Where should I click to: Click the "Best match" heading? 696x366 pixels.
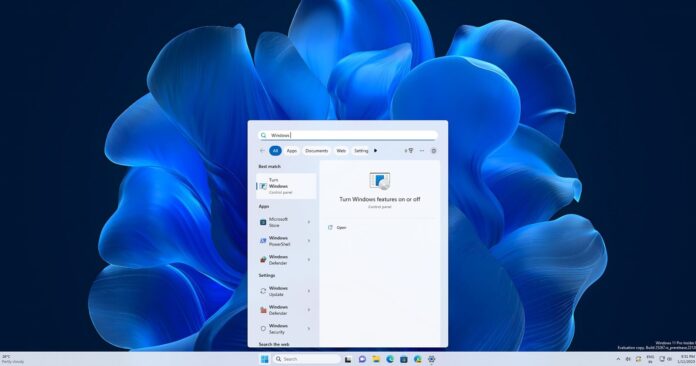tap(269, 166)
